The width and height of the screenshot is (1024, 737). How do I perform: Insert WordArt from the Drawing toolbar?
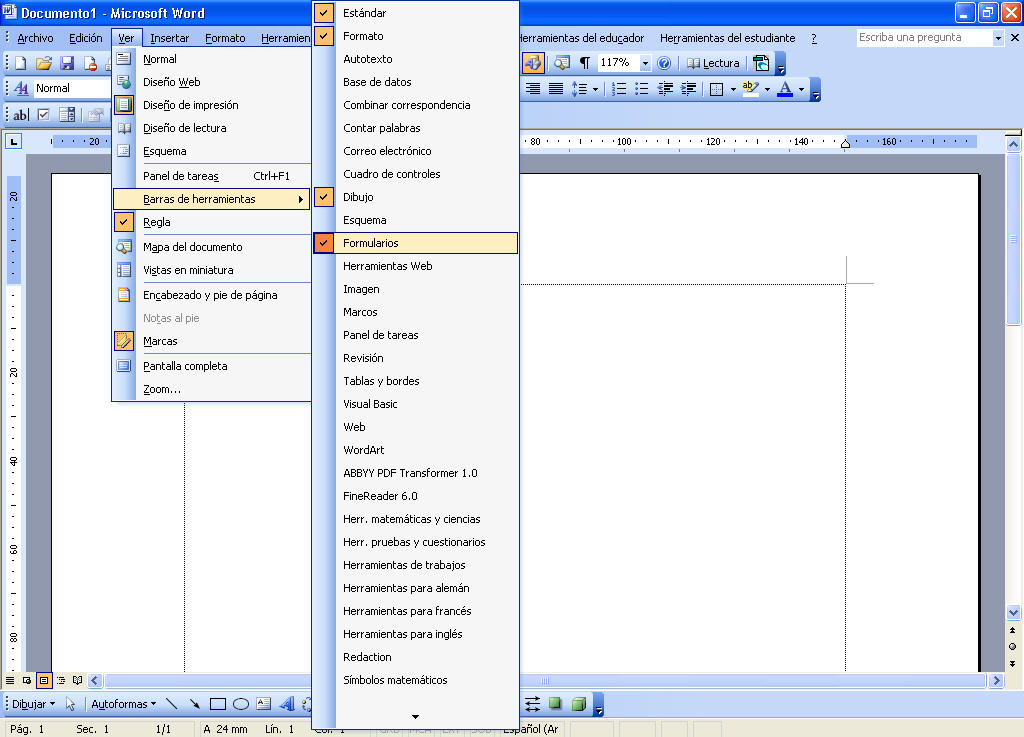(x=287, y=704)
